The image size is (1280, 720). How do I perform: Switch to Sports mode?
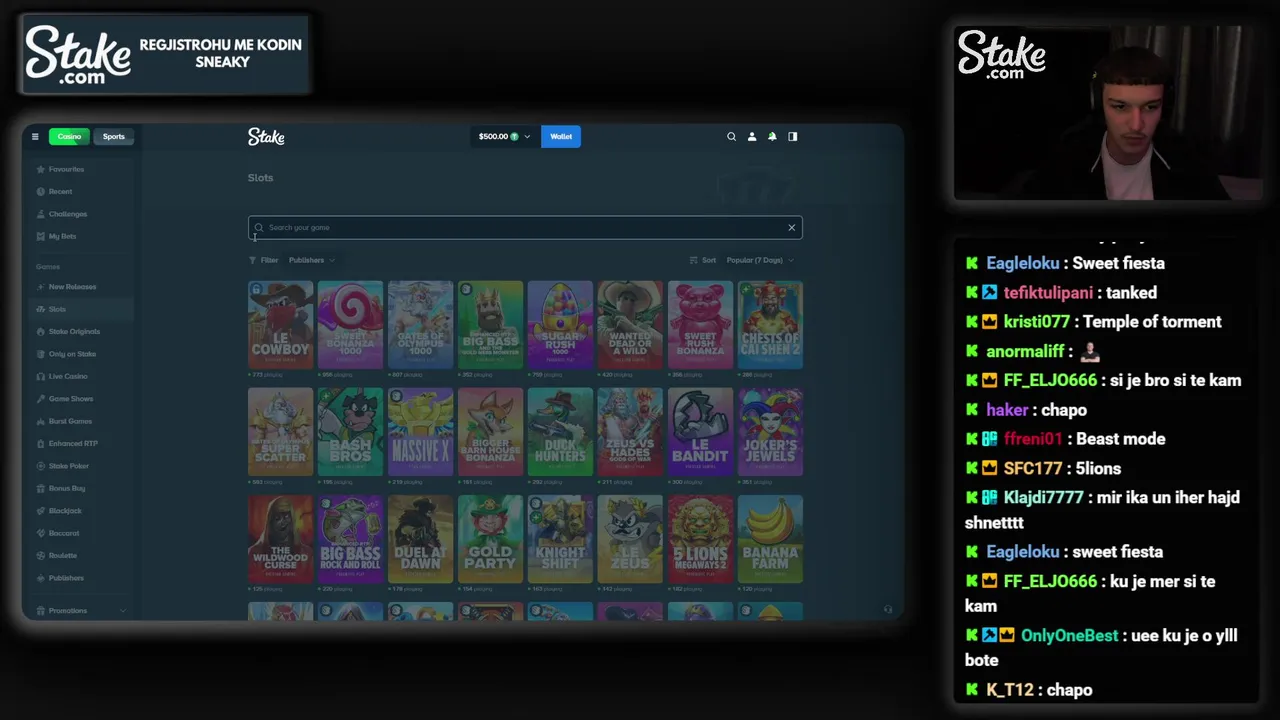114,137
